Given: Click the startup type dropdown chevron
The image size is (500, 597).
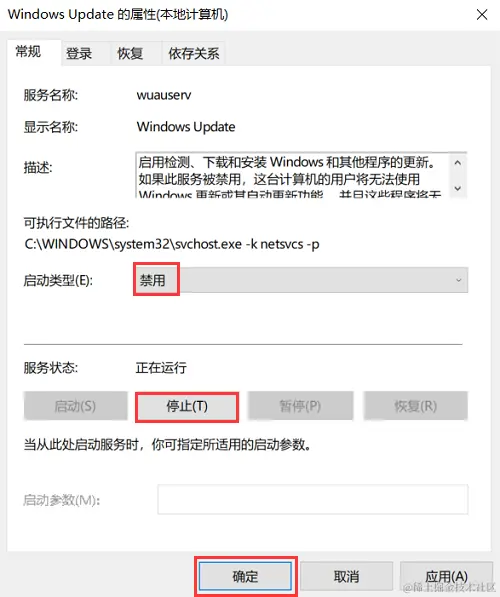Looking at the screenshot, I should [458, 280].
